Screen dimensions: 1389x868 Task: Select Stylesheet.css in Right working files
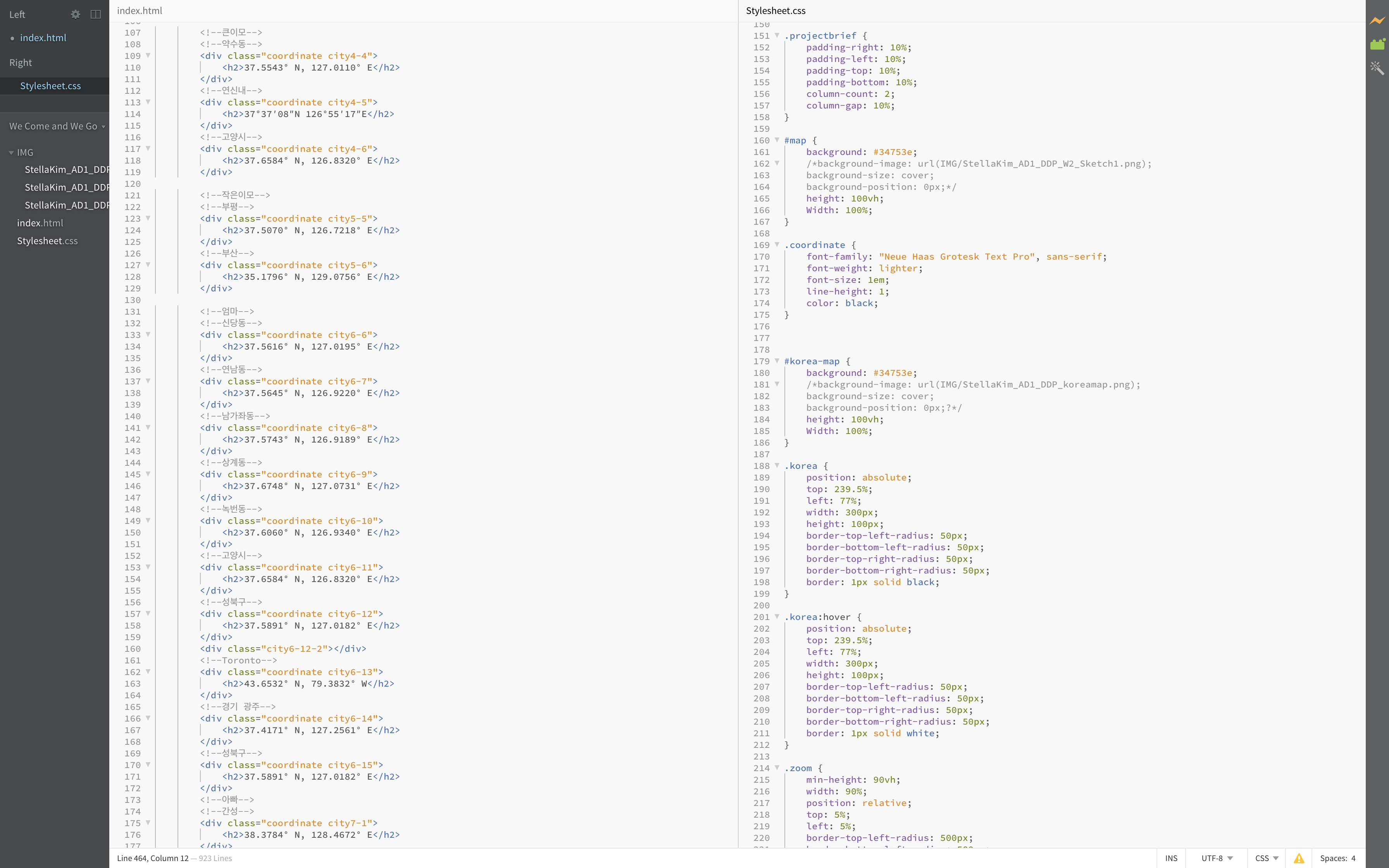click(50, 86)
